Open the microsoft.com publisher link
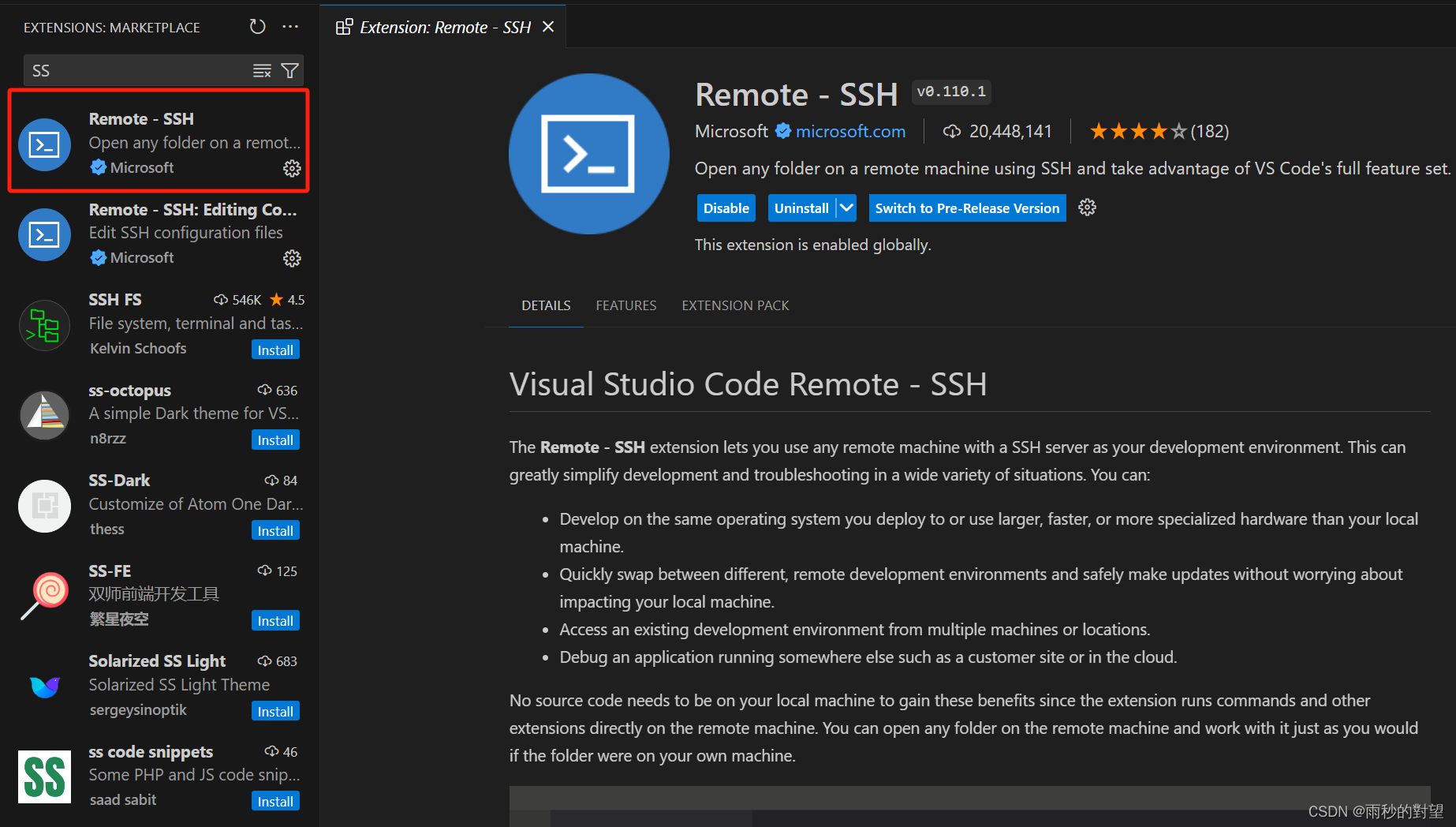This screenshot has height=827, width=1456. click(850, 131)
